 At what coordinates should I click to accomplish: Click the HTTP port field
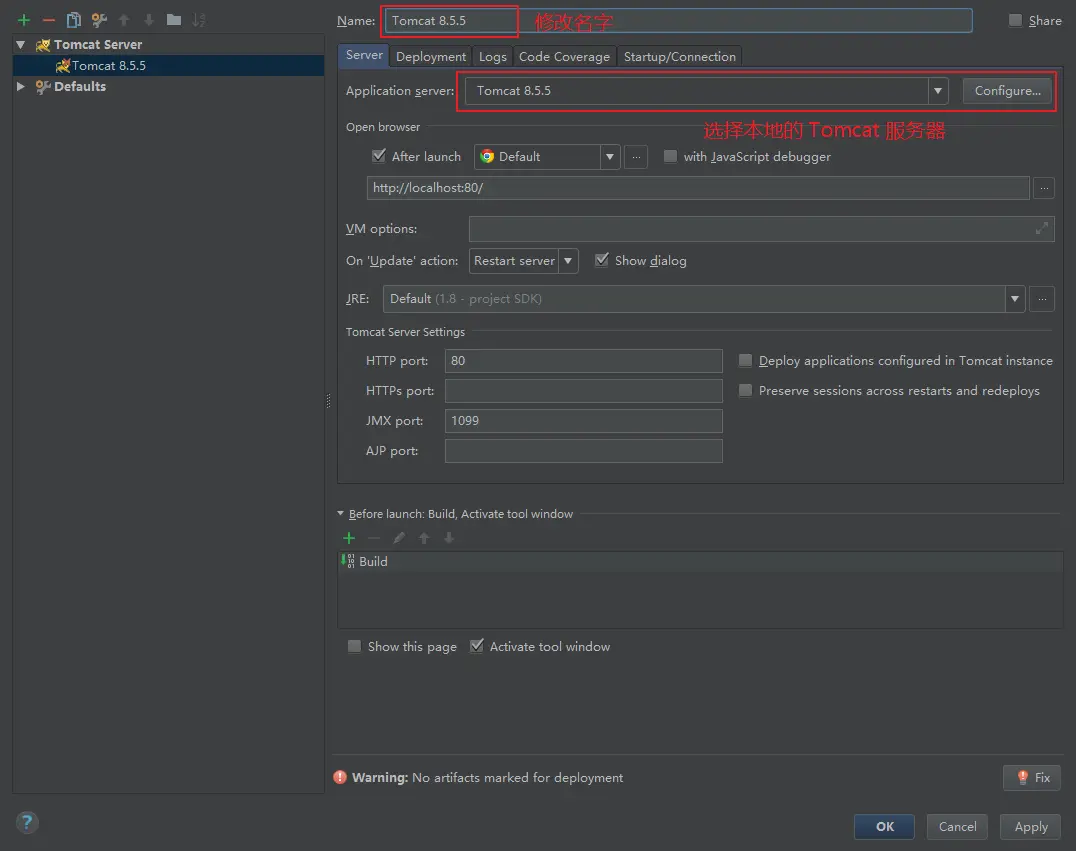[x=583, y=361]
